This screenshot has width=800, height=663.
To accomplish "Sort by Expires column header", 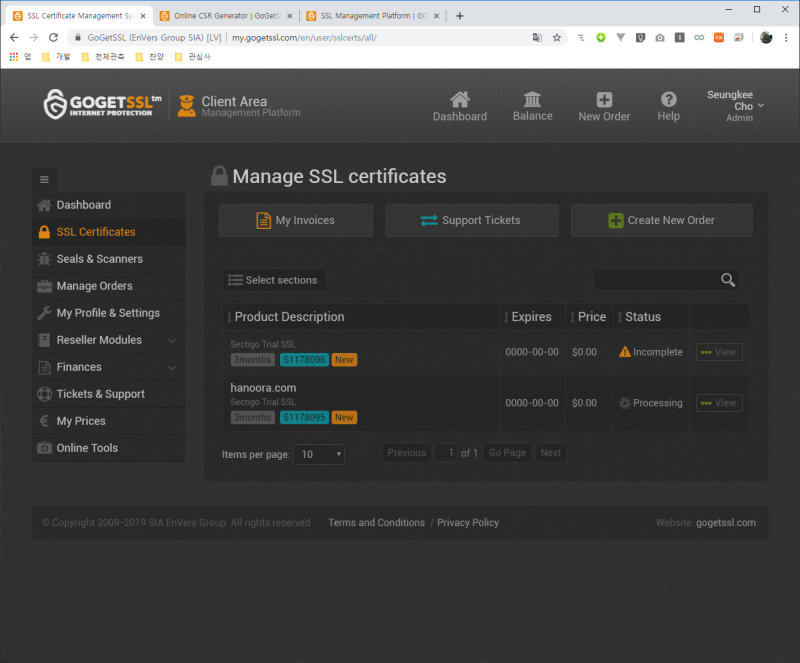I will click(531, 317).
